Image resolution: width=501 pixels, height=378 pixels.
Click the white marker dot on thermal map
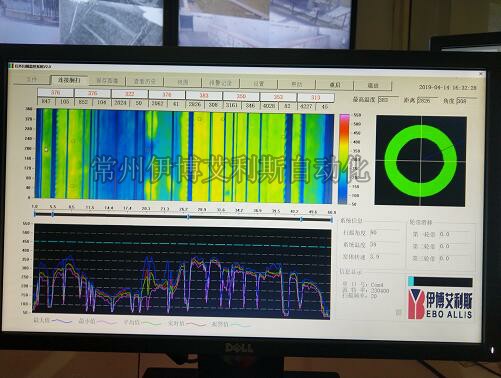click(46, 150)
